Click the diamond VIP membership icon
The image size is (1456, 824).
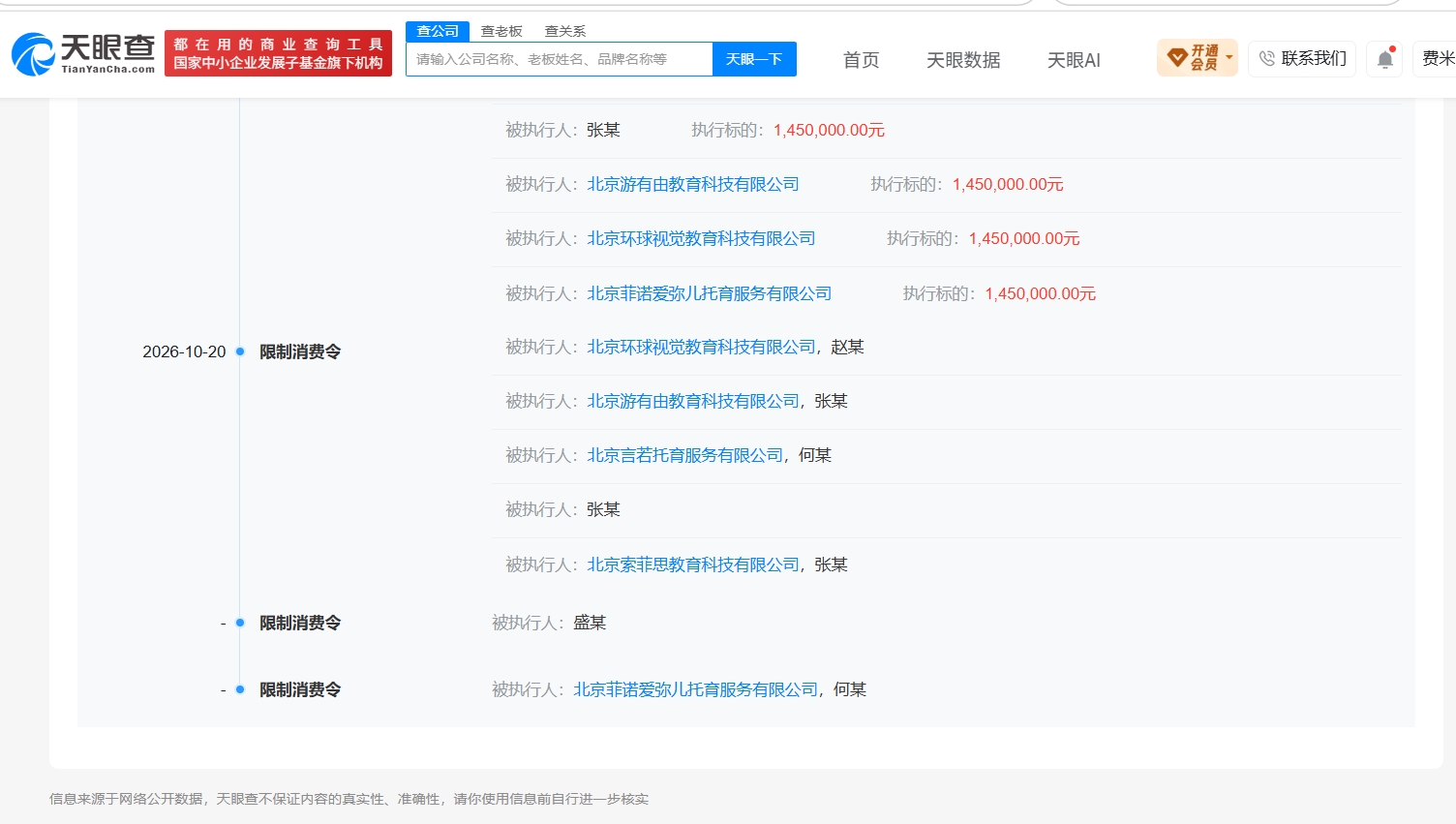(x=1177, y=58)
